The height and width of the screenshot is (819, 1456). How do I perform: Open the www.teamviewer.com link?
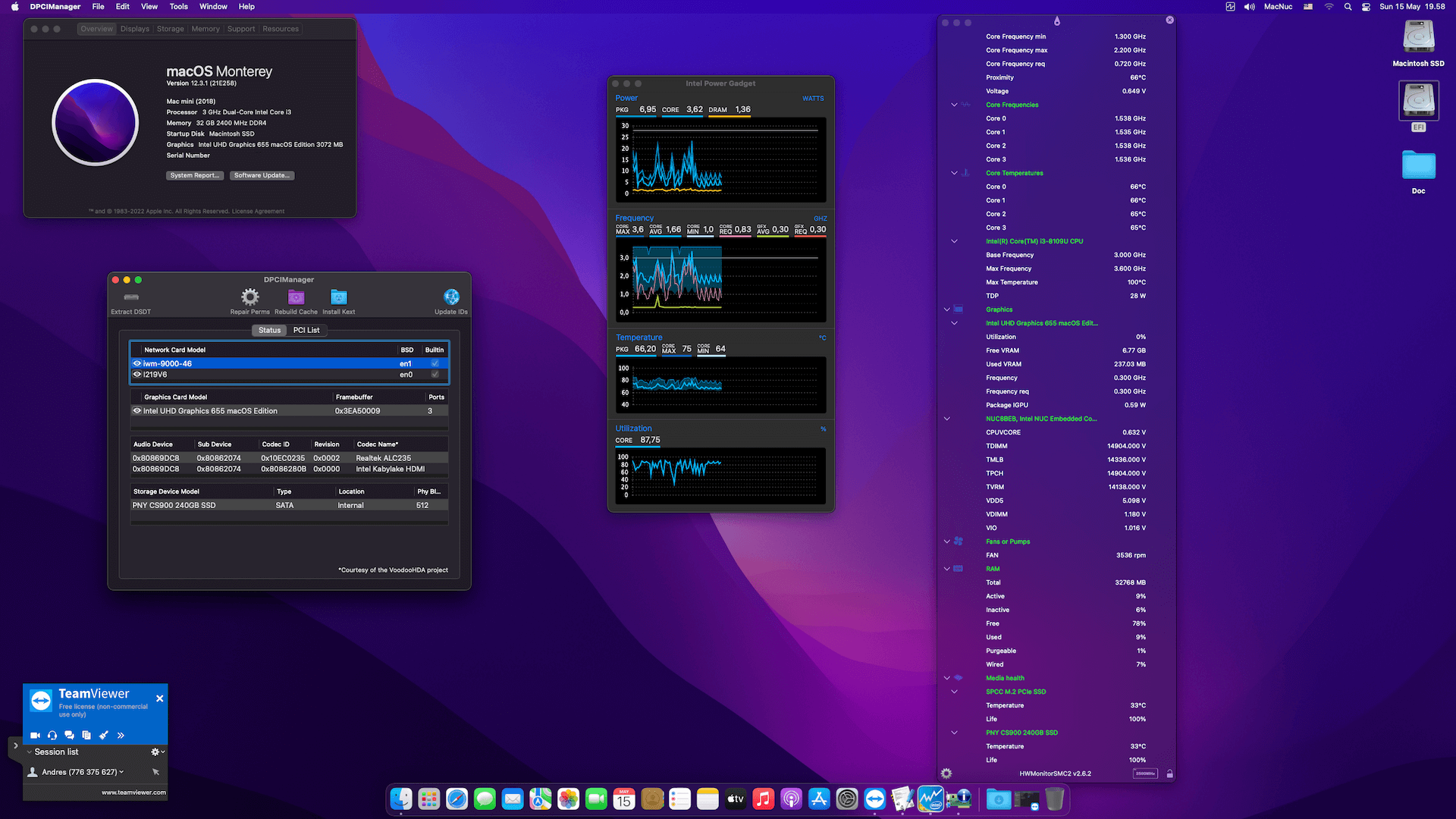133,792
